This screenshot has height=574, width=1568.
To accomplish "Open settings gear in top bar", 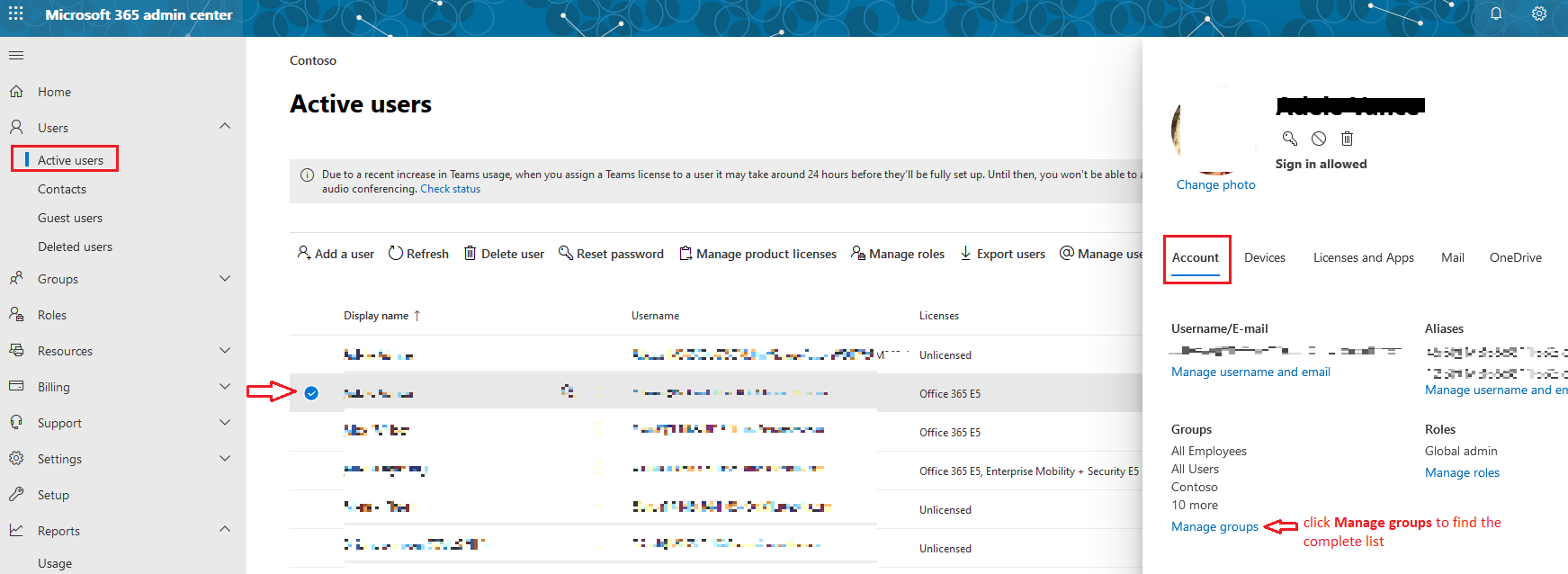I will point(1539,13).
